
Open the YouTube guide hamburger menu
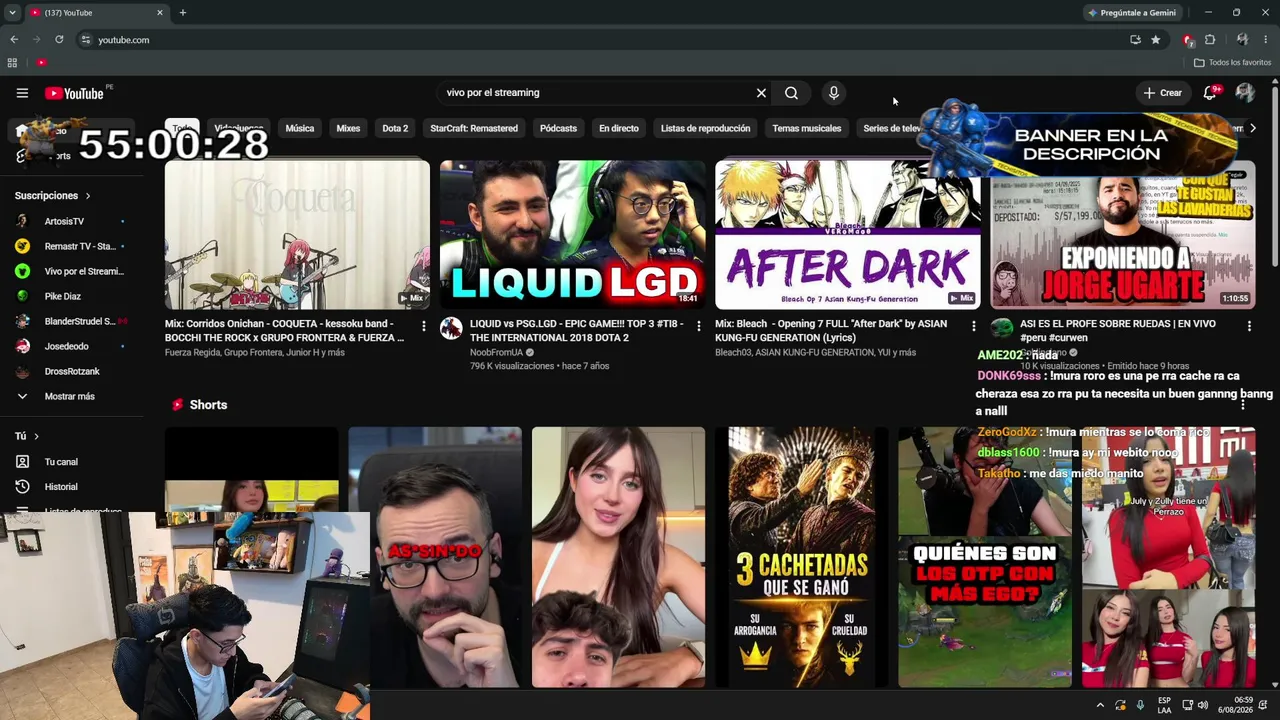point(22,93)
